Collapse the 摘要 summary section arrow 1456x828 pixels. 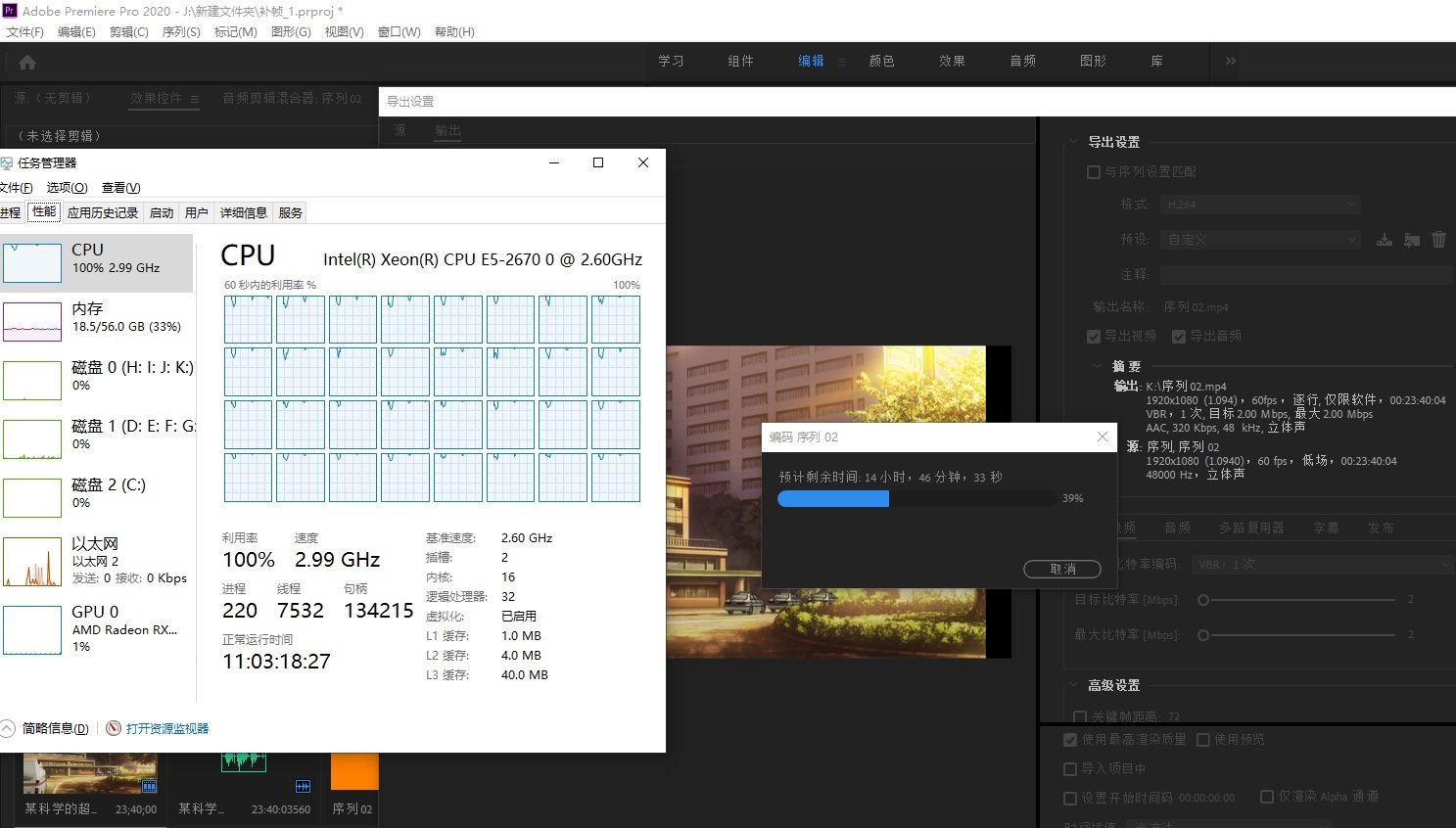coord(1098,366)
